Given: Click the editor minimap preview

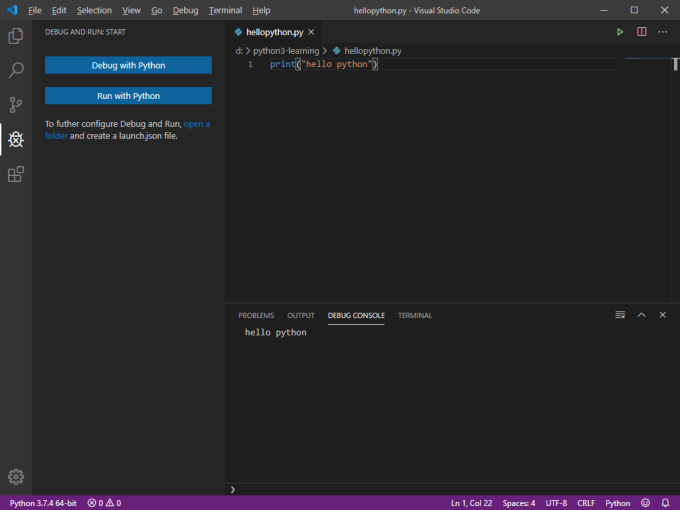Looking at the screenshot, I should tap(648, 59).
